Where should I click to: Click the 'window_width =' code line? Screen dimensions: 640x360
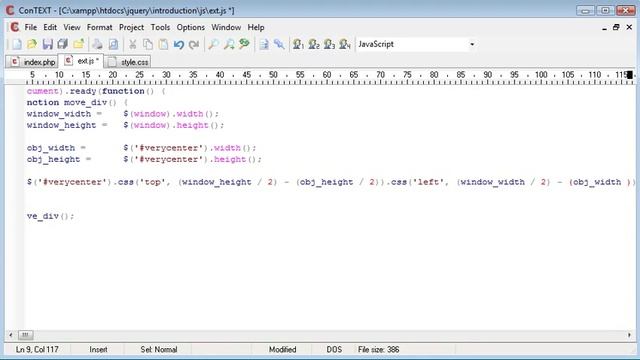(x=123, y=114)
